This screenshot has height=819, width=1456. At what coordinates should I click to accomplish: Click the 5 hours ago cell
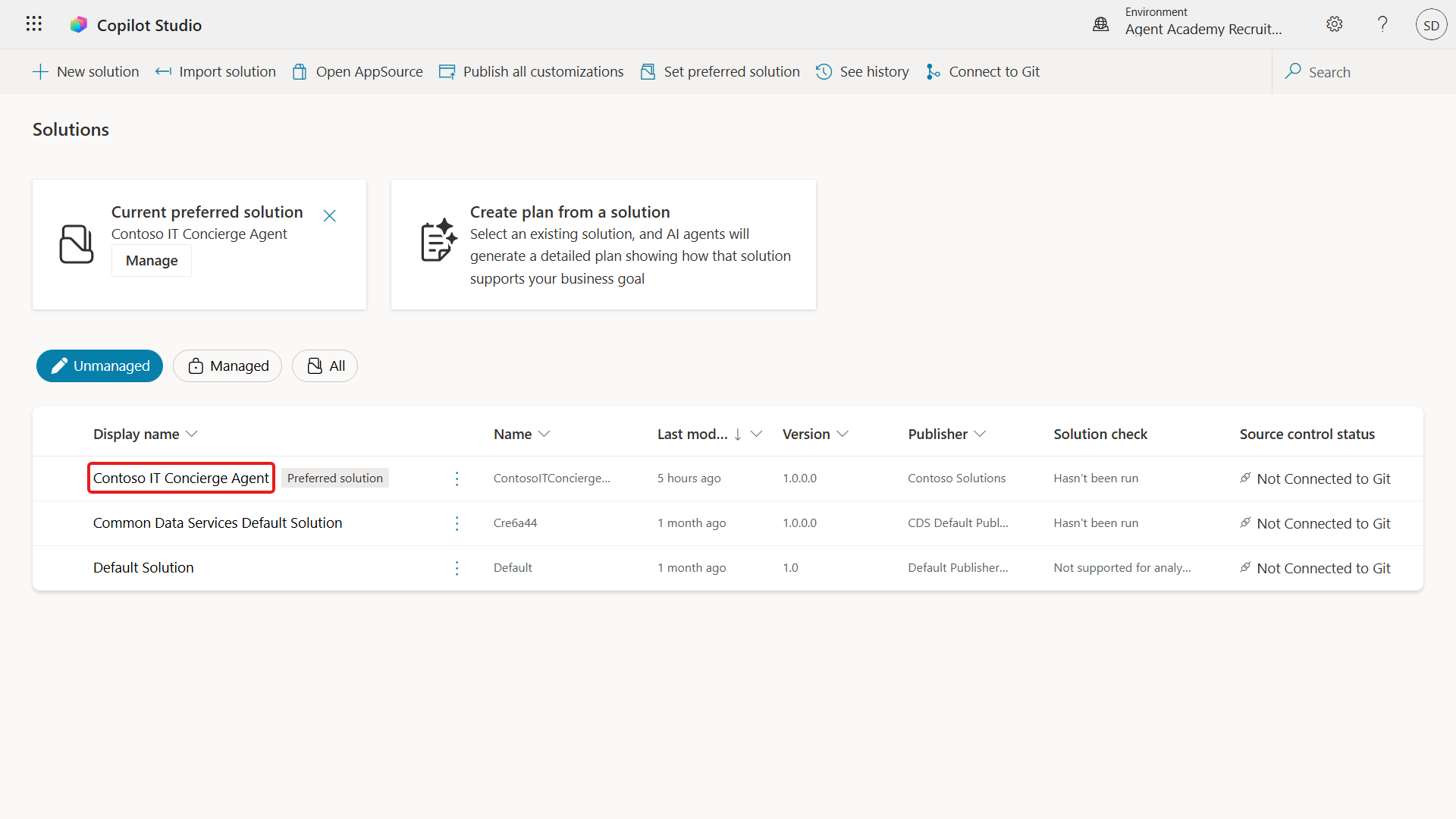tap(689, 478)
